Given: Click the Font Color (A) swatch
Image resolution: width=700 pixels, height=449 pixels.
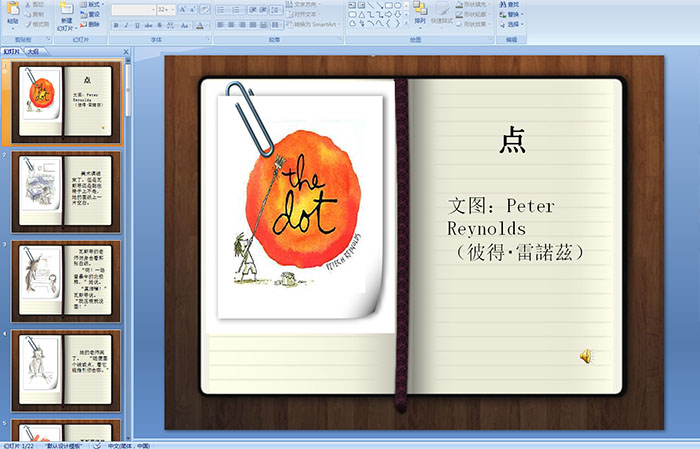Looking at the screenshot, I should [200, 26].
